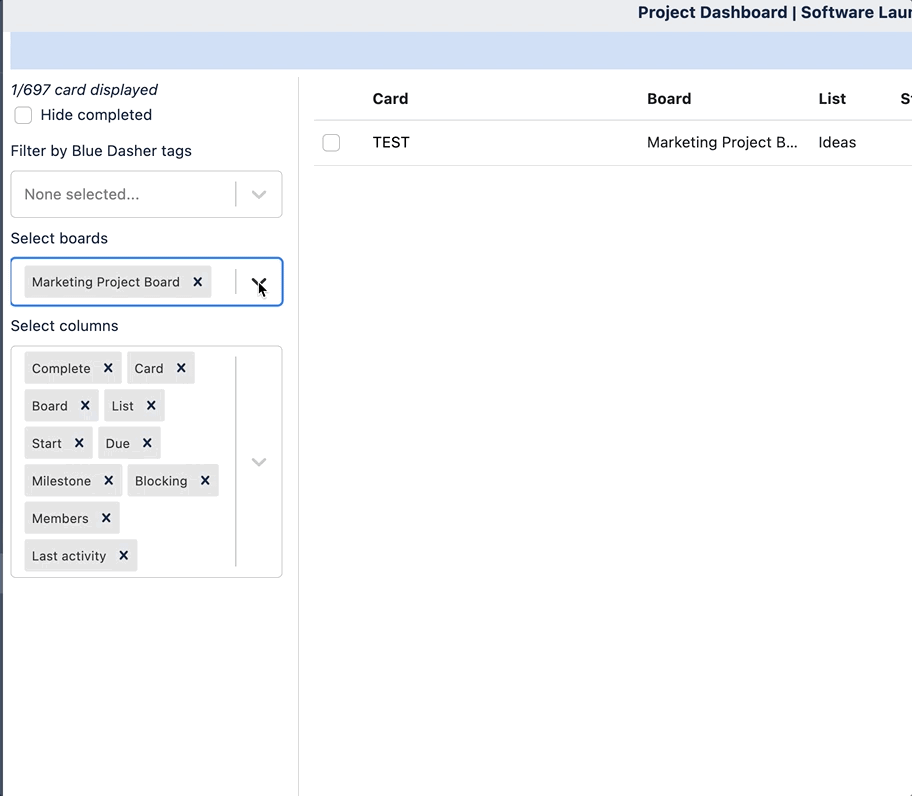Remove the Start column chip
The height and width of the screenshot is (796, 912).
tap(79, 443)
